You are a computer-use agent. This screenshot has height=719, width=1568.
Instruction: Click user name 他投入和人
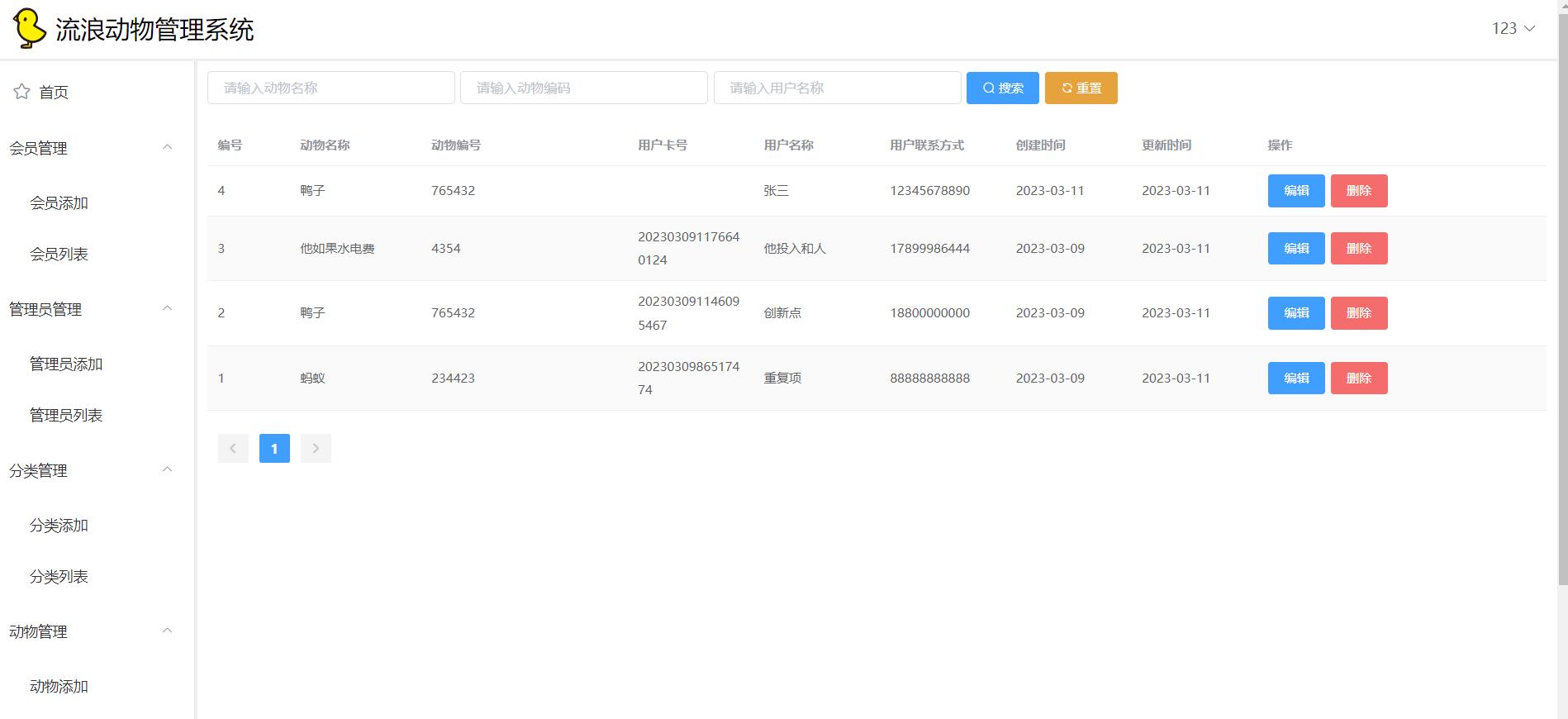[795, 249]
